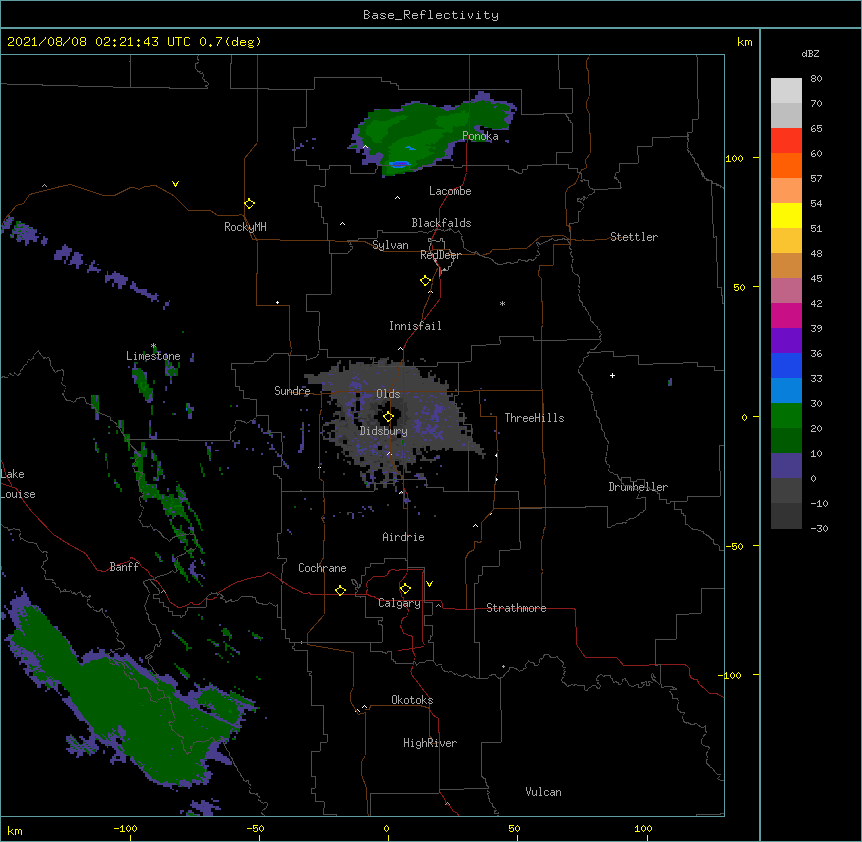Click the ThreeHills label

click(x=534, y=418)
